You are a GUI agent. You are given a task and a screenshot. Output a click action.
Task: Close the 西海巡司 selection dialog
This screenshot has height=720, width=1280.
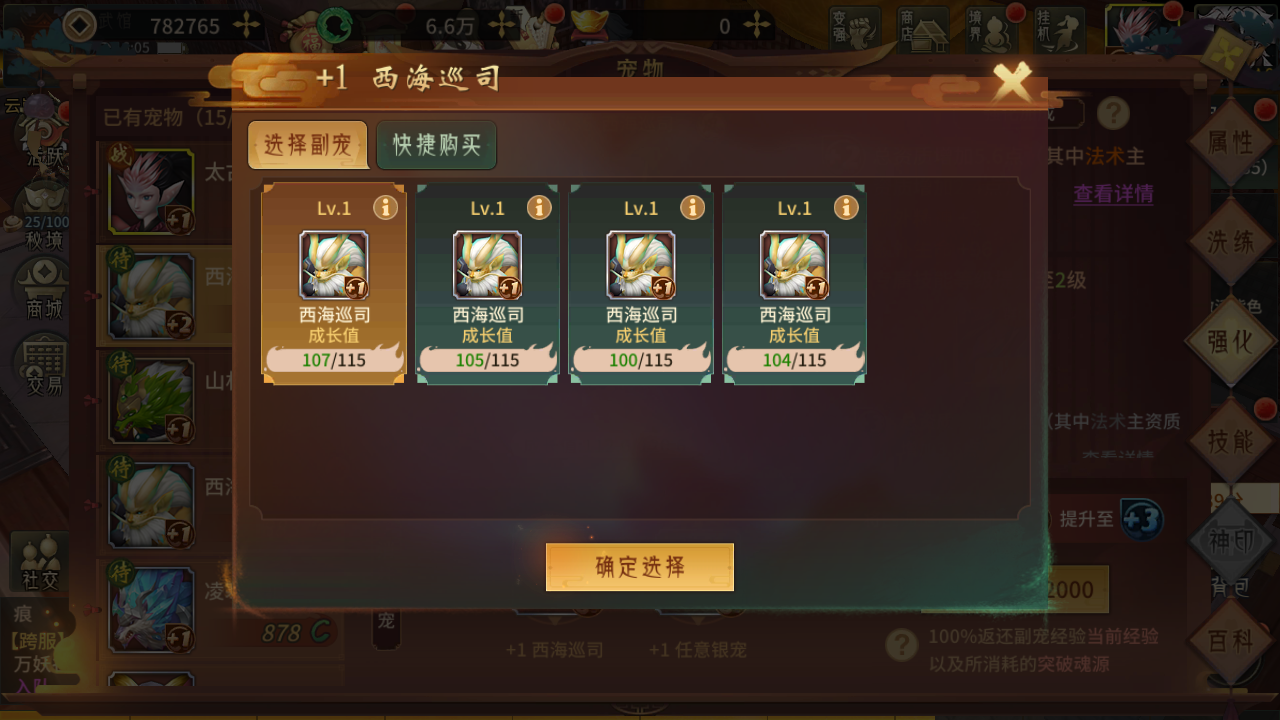pyautogui.click(x=1012, y=82)
